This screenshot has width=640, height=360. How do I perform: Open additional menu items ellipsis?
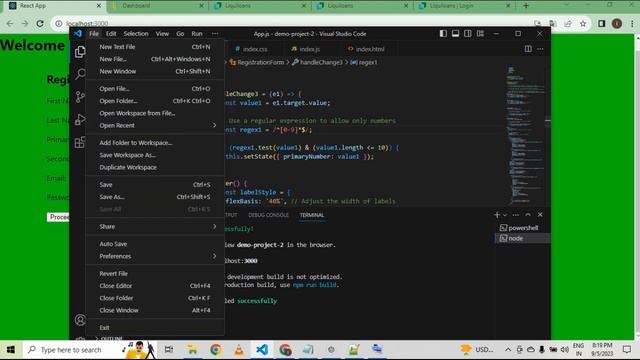click(215, 34)
